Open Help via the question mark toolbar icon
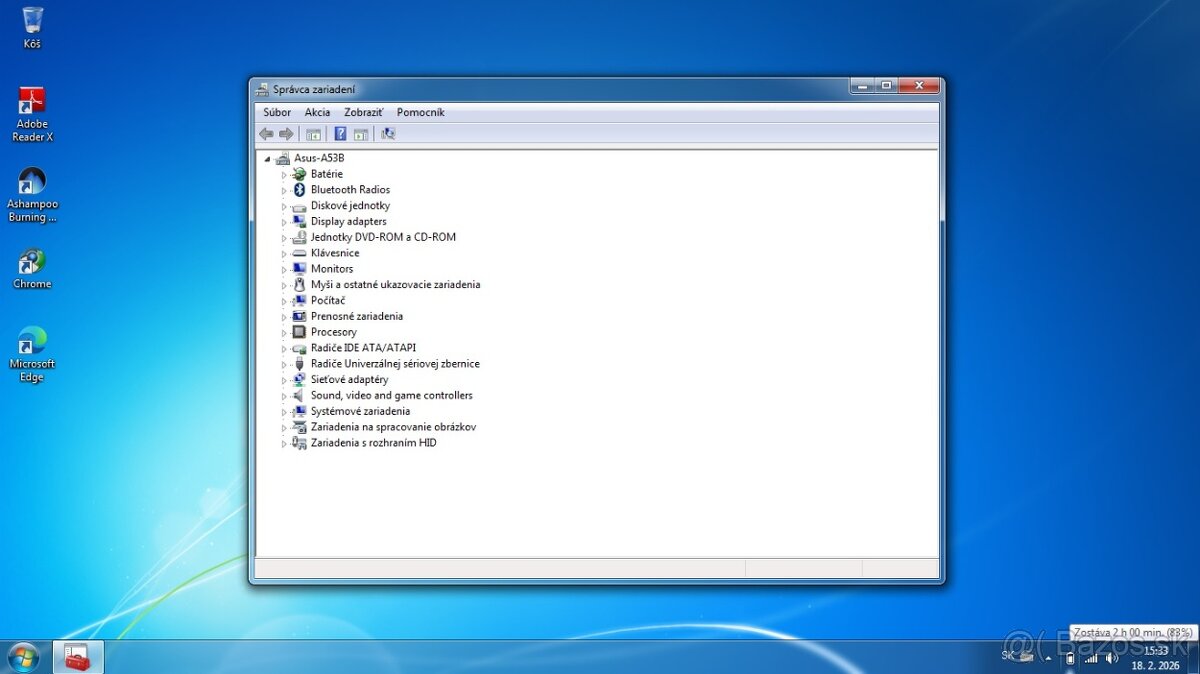Viewport: 1200px width, 674px height. tap(340, 133)
